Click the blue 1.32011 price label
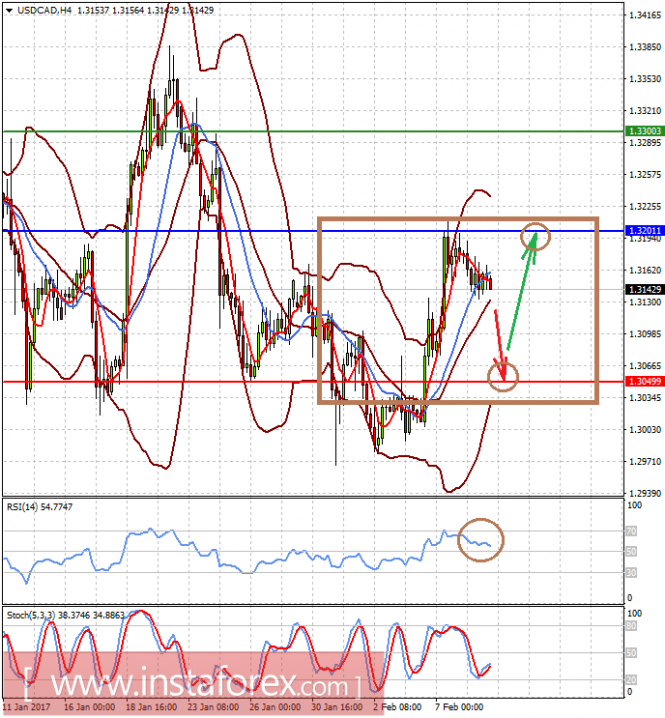The height and width of the screenshot is (718, 665). pos(645,231)
